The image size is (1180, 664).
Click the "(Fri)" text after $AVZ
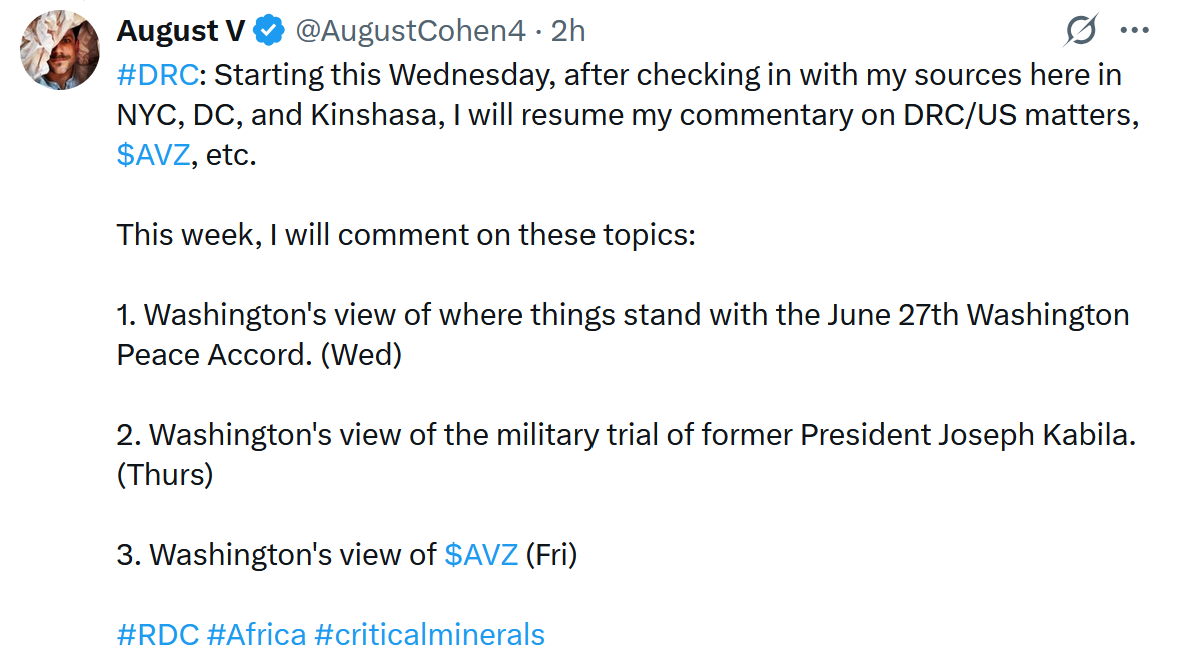(x=552, y=554)
